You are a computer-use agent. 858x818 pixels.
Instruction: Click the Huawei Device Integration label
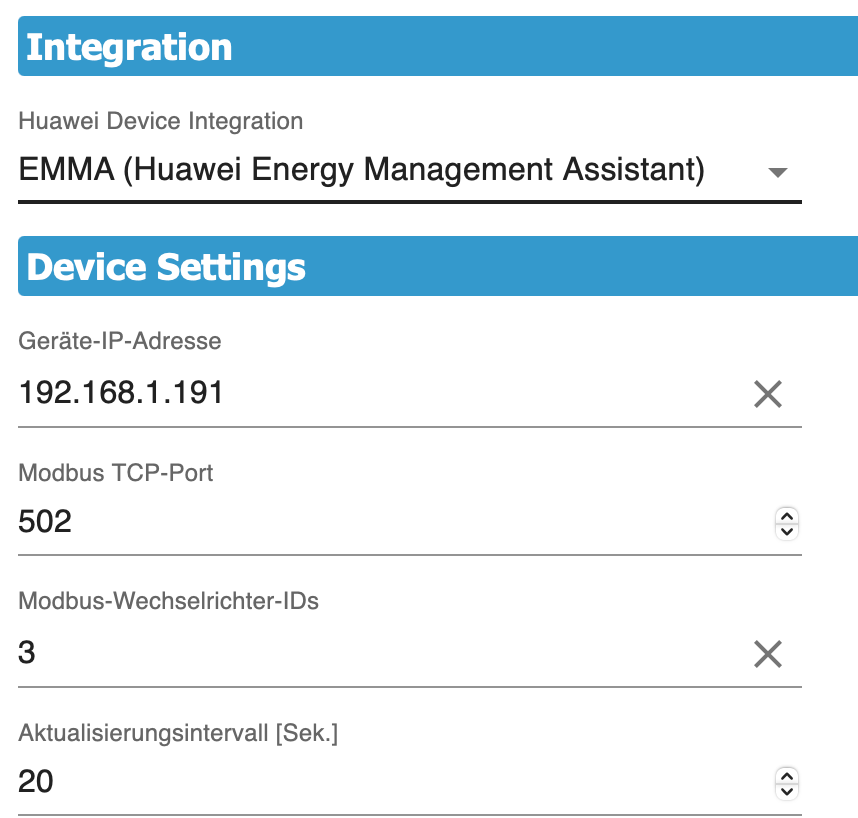click(x=161, y=122)
